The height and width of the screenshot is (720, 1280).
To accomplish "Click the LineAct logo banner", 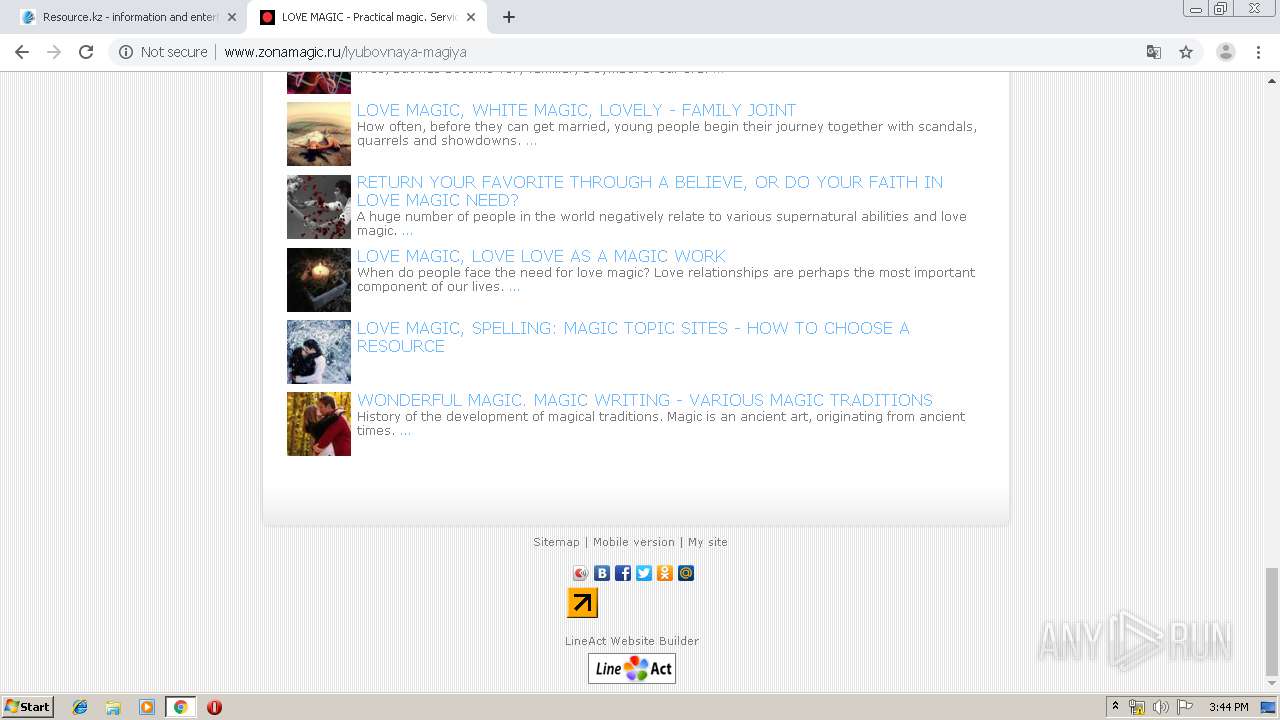I will 632,668.
